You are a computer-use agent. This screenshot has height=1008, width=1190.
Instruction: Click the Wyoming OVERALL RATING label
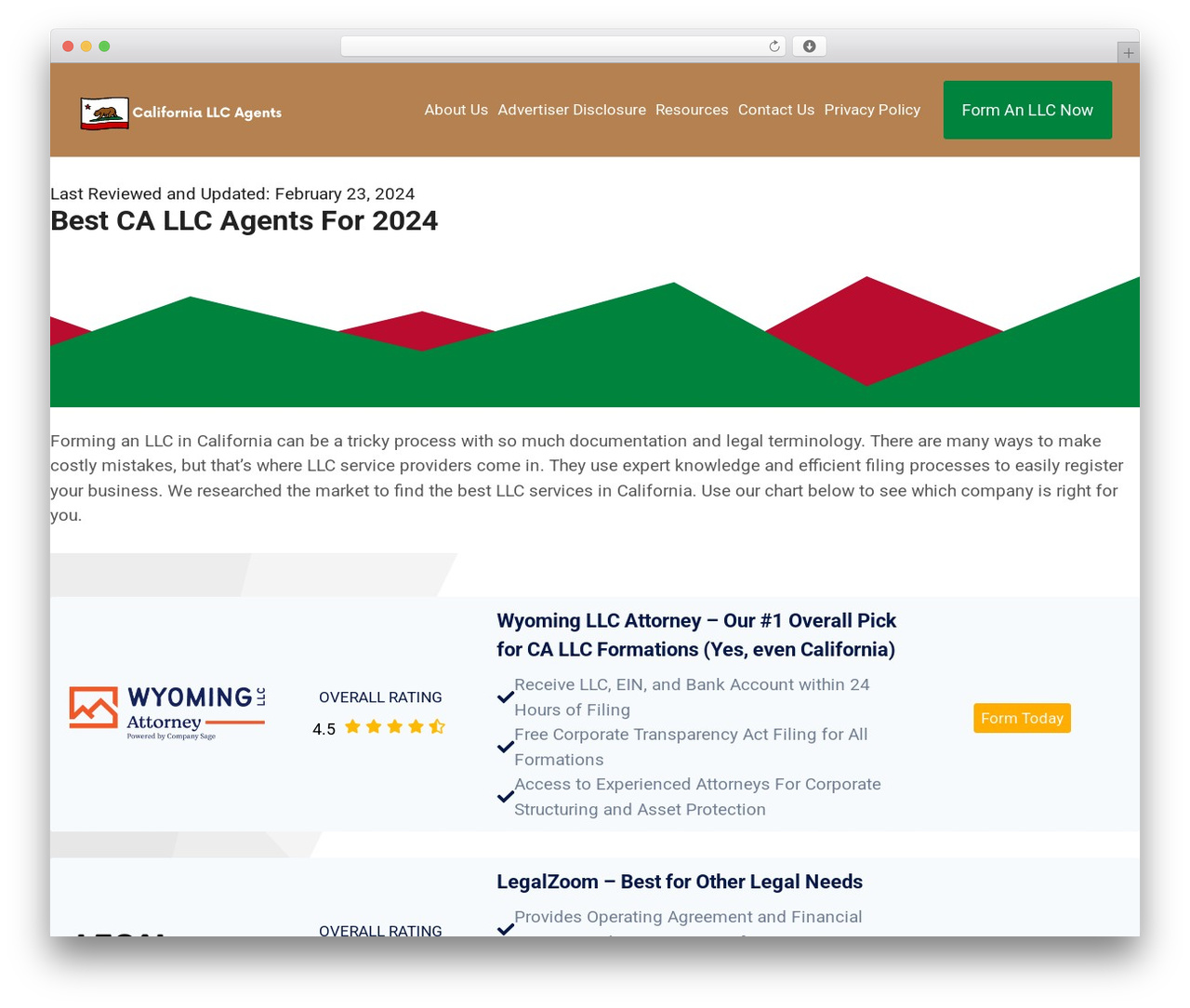tap(380, 697)
